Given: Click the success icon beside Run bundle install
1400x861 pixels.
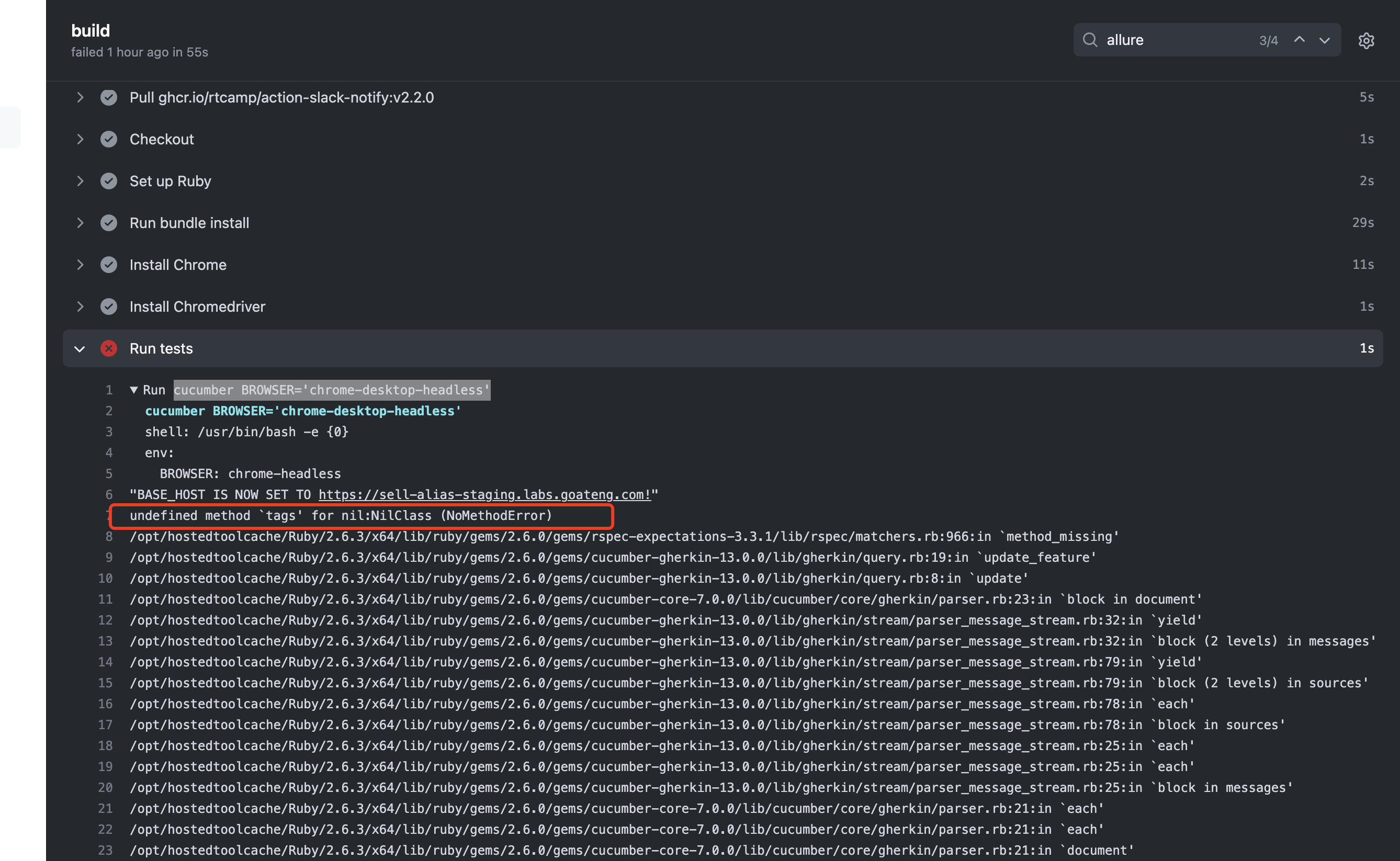Looking at the screenshot, I should [109, 223].
